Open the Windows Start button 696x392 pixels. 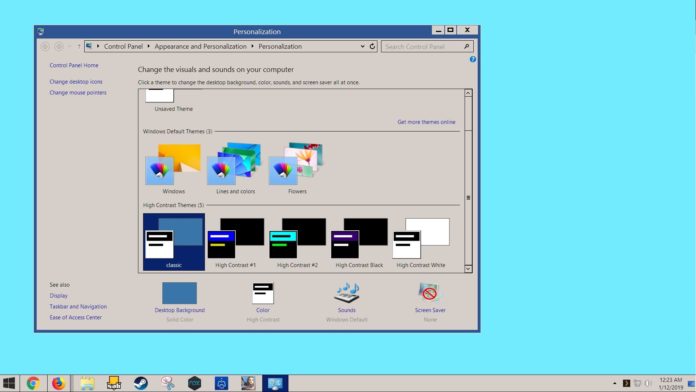pyautogui.click(x=9, y=383)
